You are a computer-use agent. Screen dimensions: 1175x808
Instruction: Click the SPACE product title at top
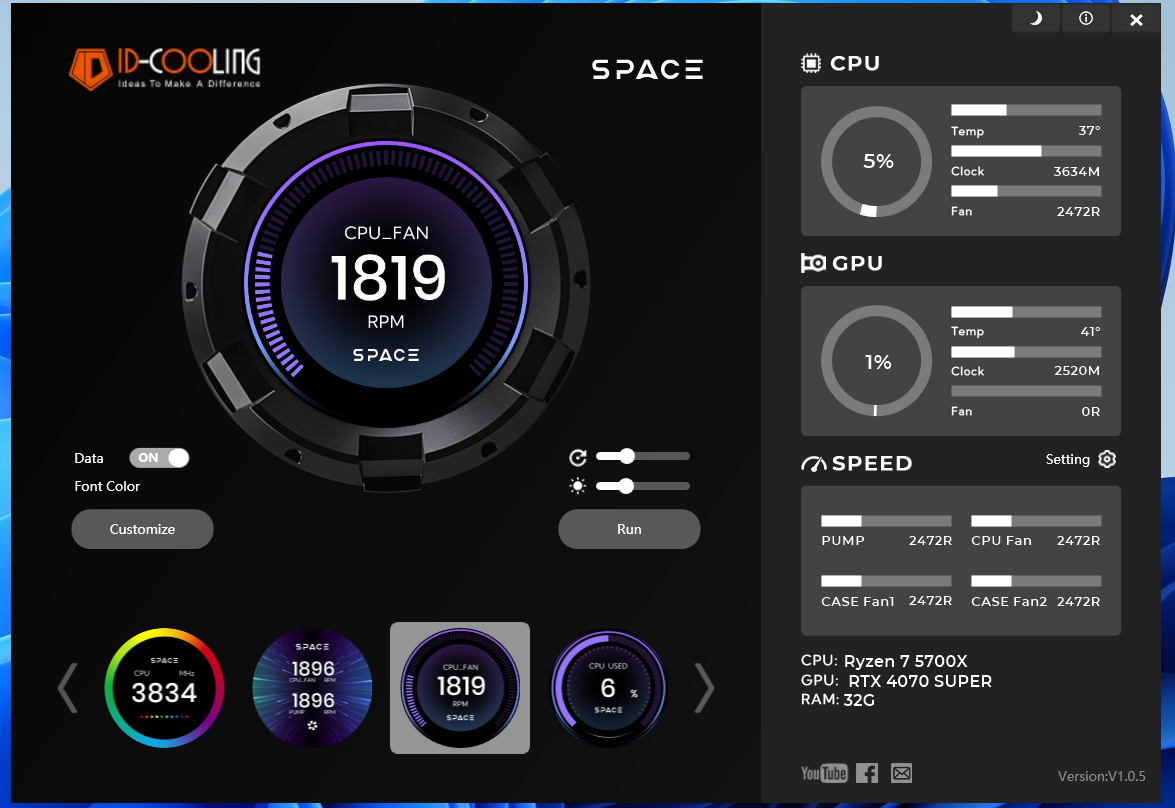point(647,70)
